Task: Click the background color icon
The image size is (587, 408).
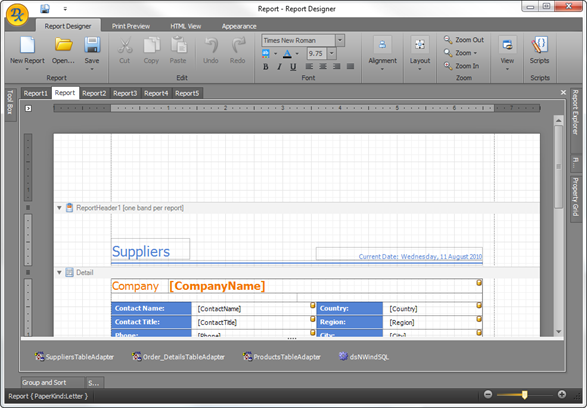Action: tap(266, 54)
